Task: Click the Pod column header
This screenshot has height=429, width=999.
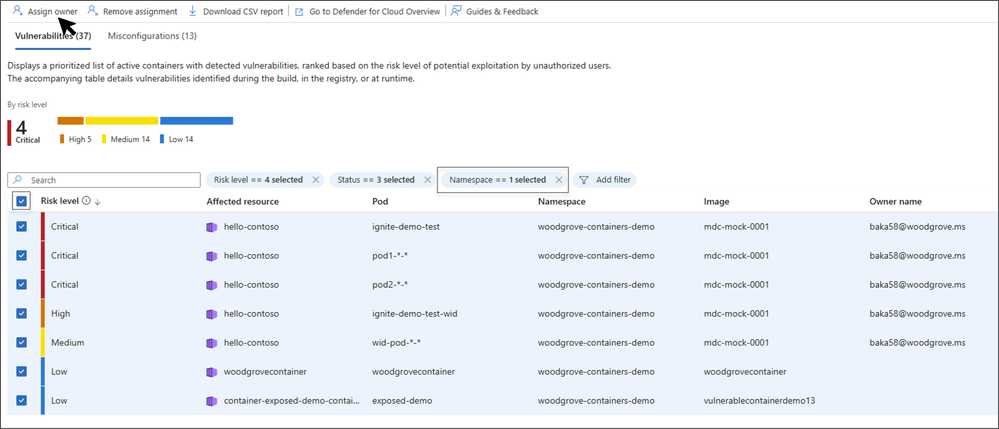Action: (380, 201)
